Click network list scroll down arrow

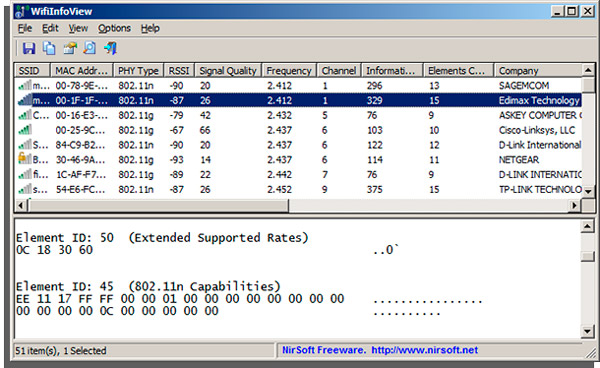point(588,191)
